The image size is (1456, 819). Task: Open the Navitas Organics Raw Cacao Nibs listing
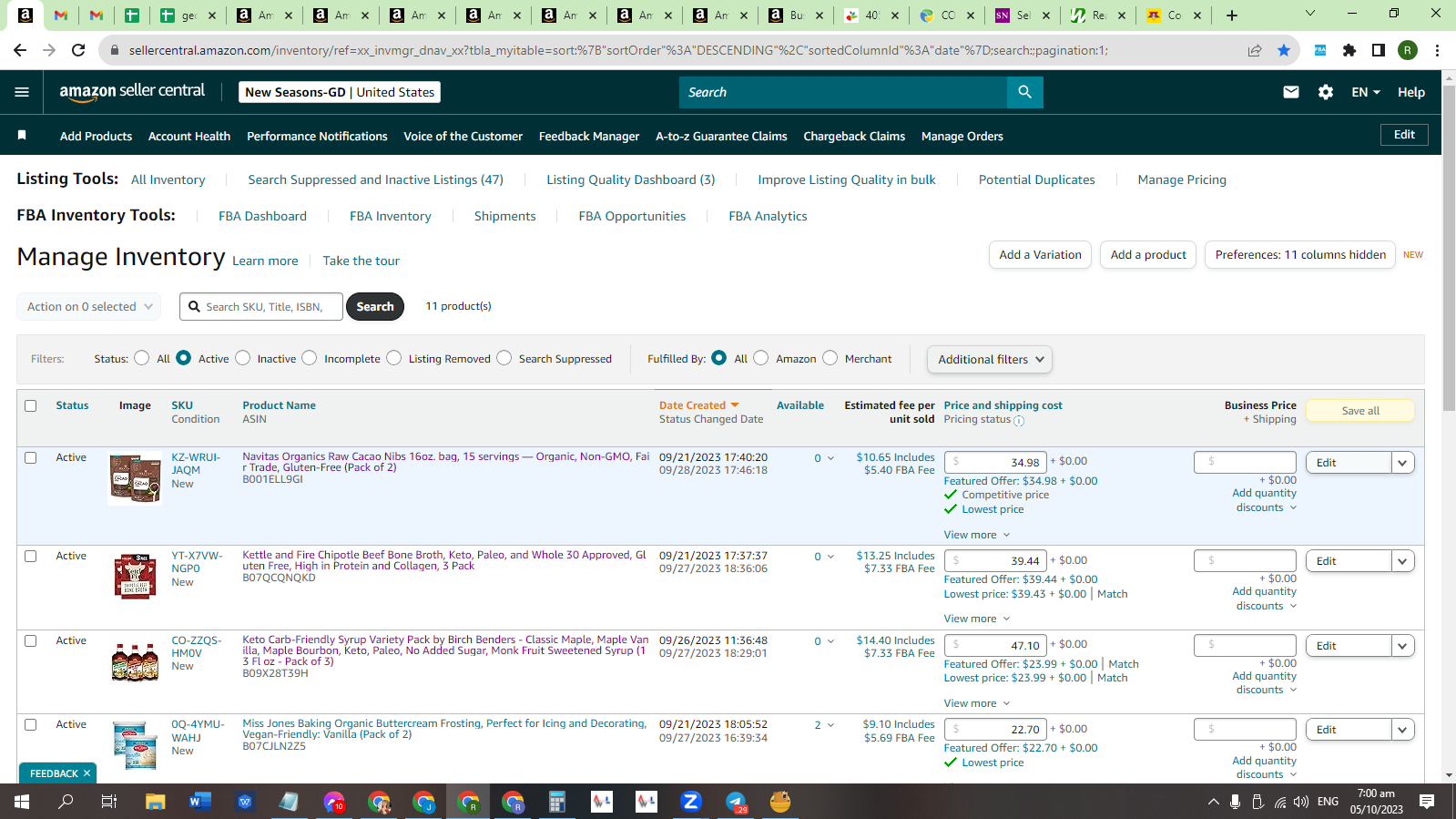(446, 462)
